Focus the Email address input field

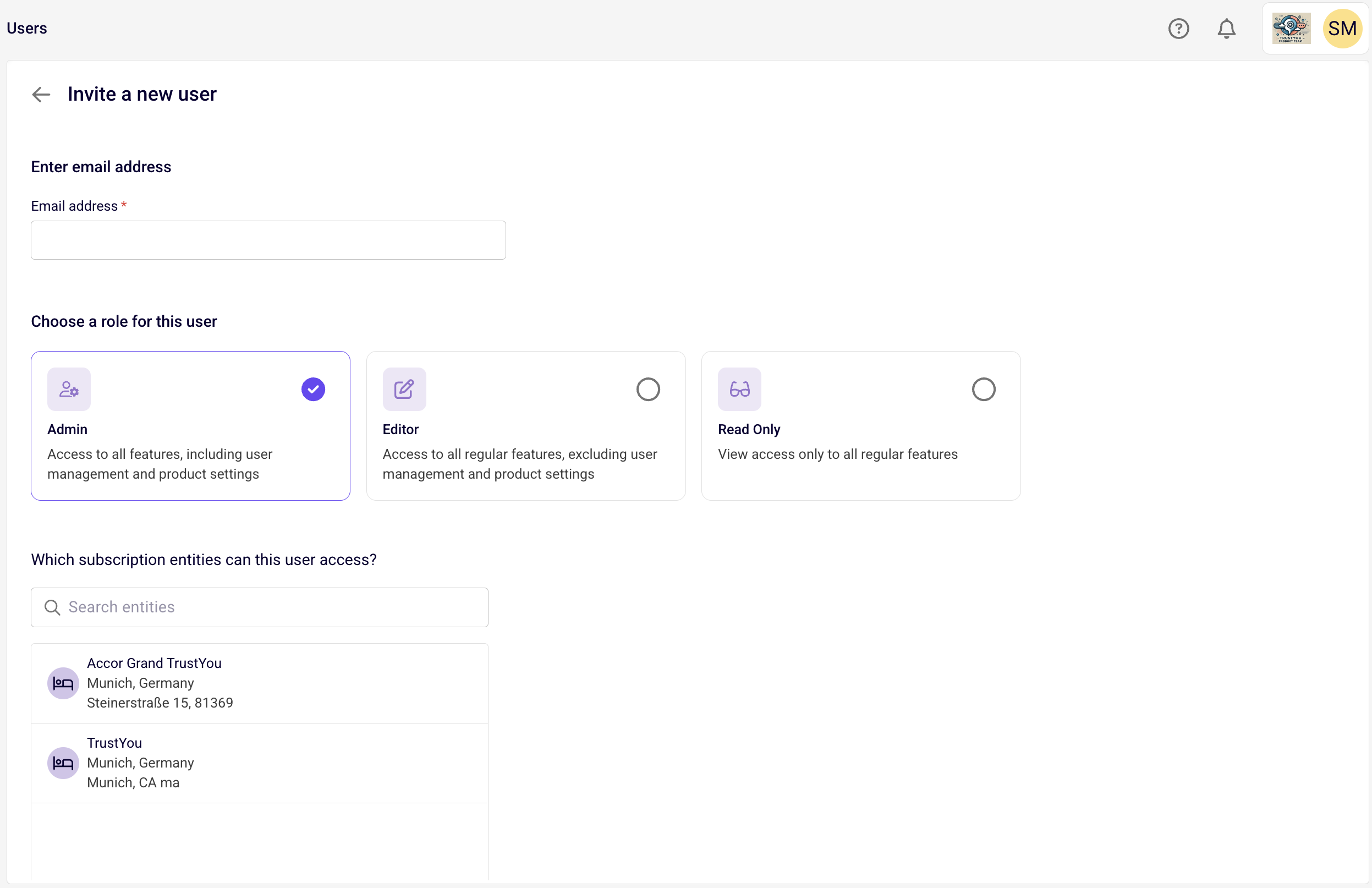(268, 240)
